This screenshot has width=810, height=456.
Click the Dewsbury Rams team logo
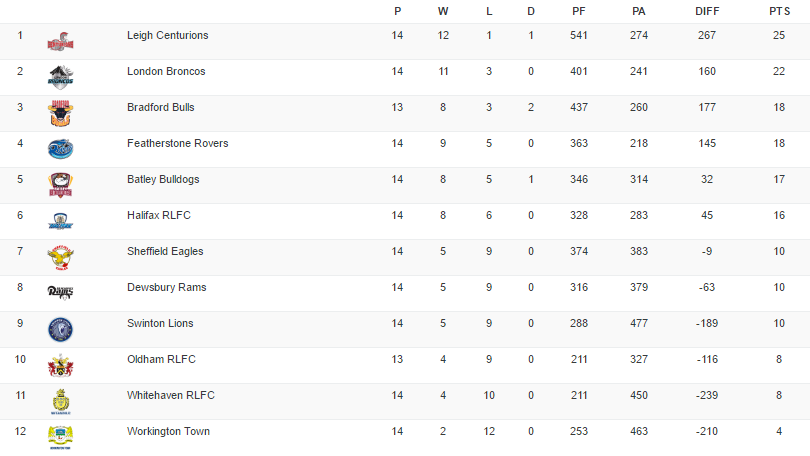pyautogui.click(x=61, y=292)
